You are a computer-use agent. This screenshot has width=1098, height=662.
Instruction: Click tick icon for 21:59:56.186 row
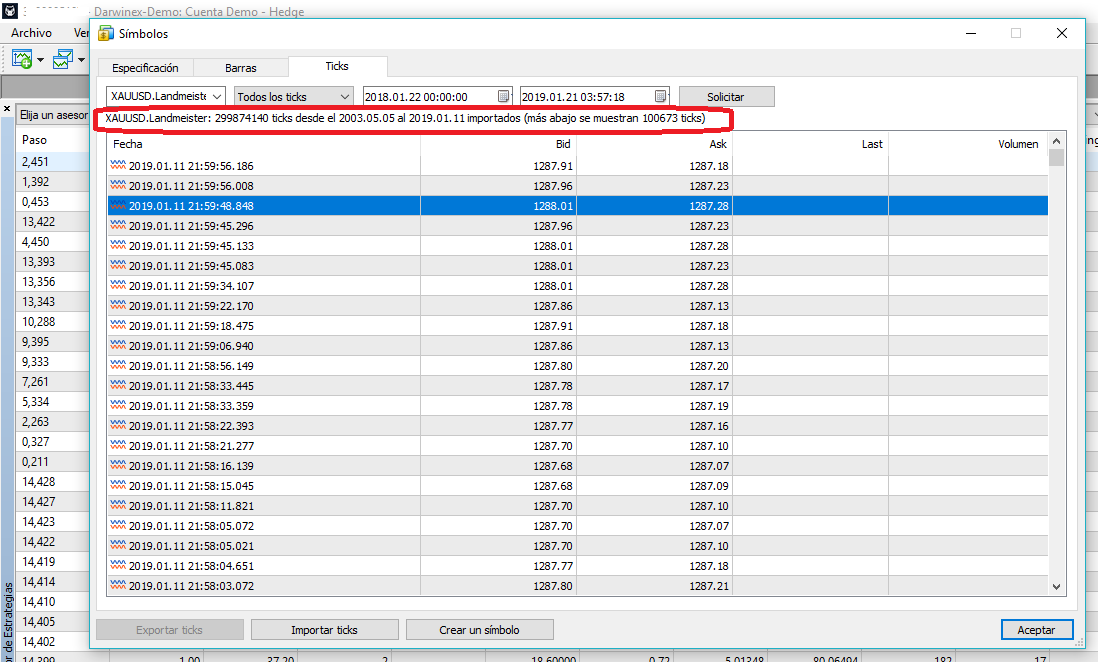pyautogui.click(x=119, y=166)
